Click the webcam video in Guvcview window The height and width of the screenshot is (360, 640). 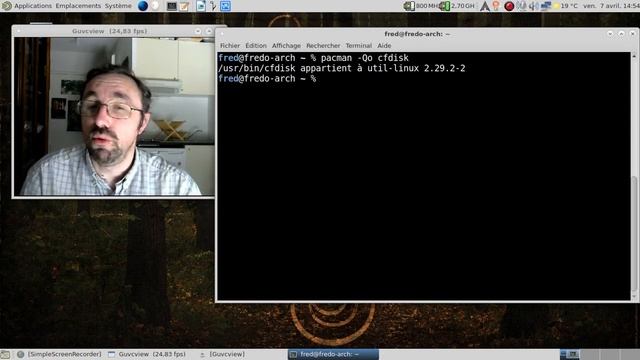pyautogui.click(x=114, y=116)
